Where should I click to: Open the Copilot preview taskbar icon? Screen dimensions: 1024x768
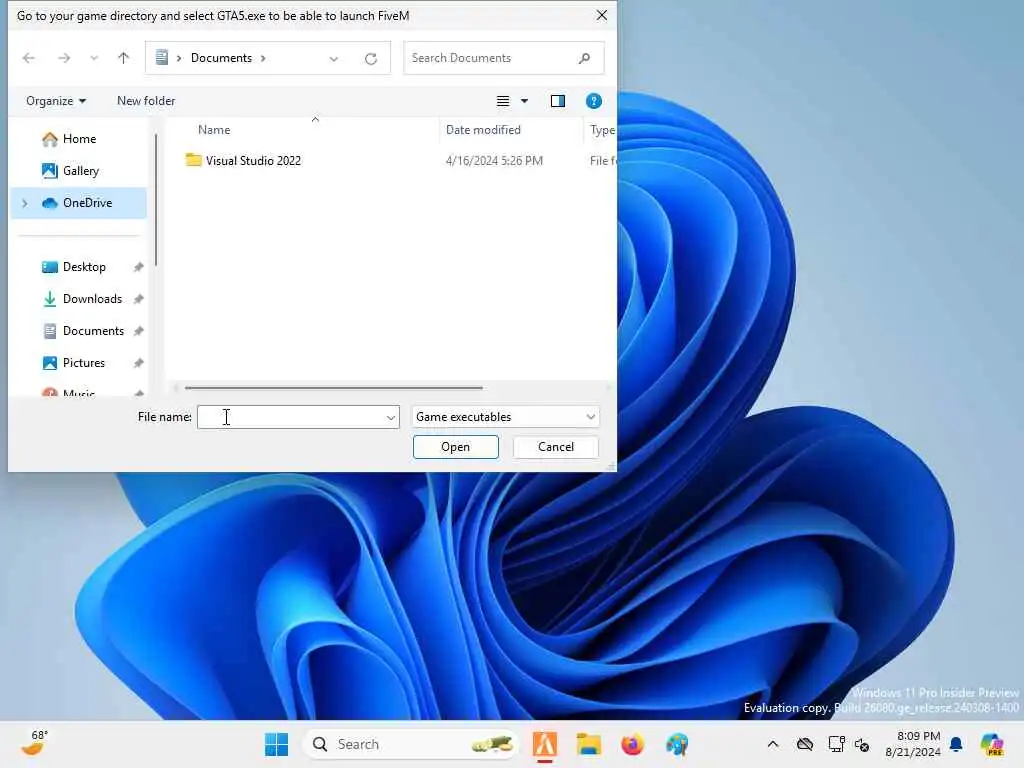click(992, 744)
